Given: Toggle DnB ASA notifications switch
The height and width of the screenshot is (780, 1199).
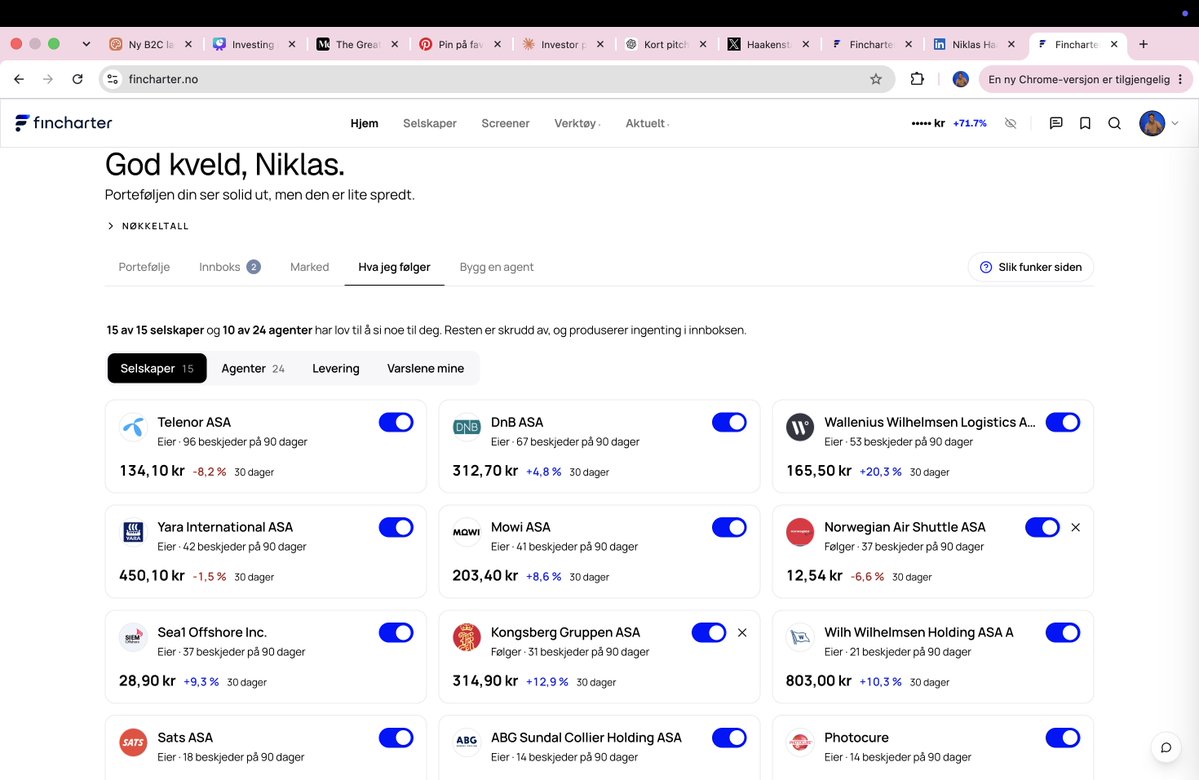Looking at the screenshot, I should (x=729, y=422).
